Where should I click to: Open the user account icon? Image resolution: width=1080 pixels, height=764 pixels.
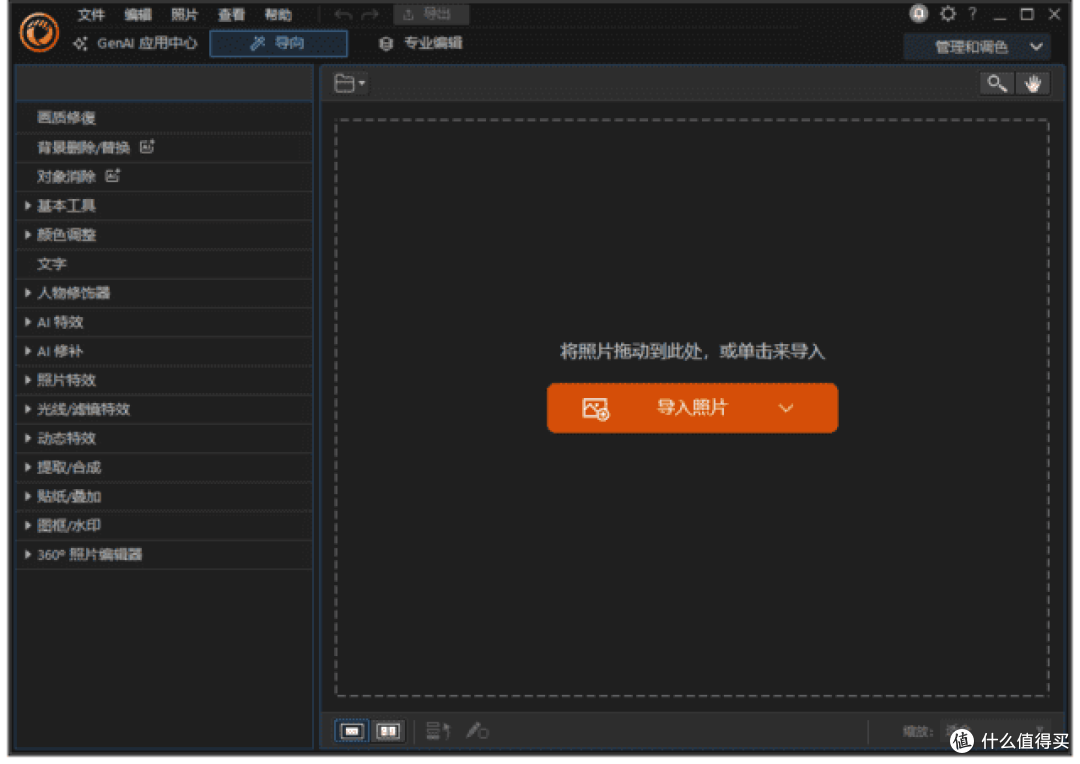[918, 14]
